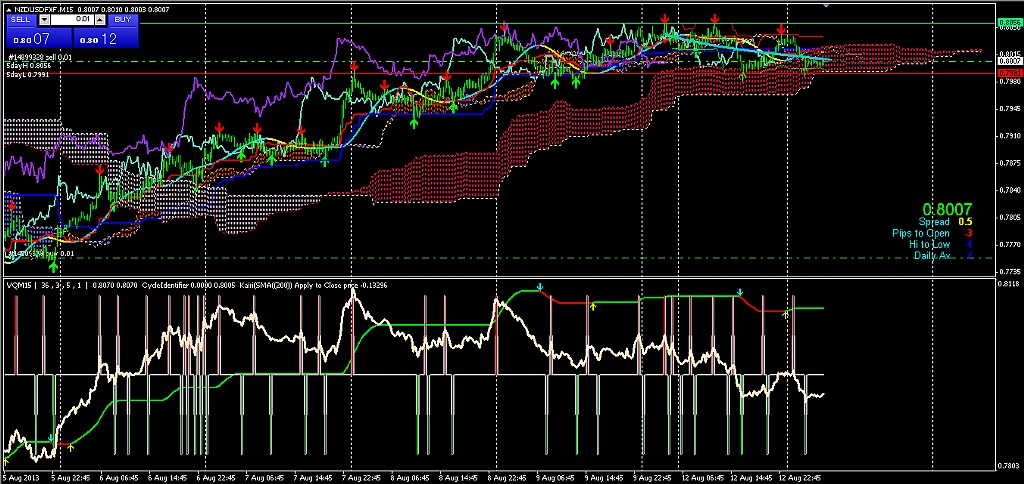Click the green 0.8056 price tag on scale
1024x484 pixels.
coord(1008,22)
